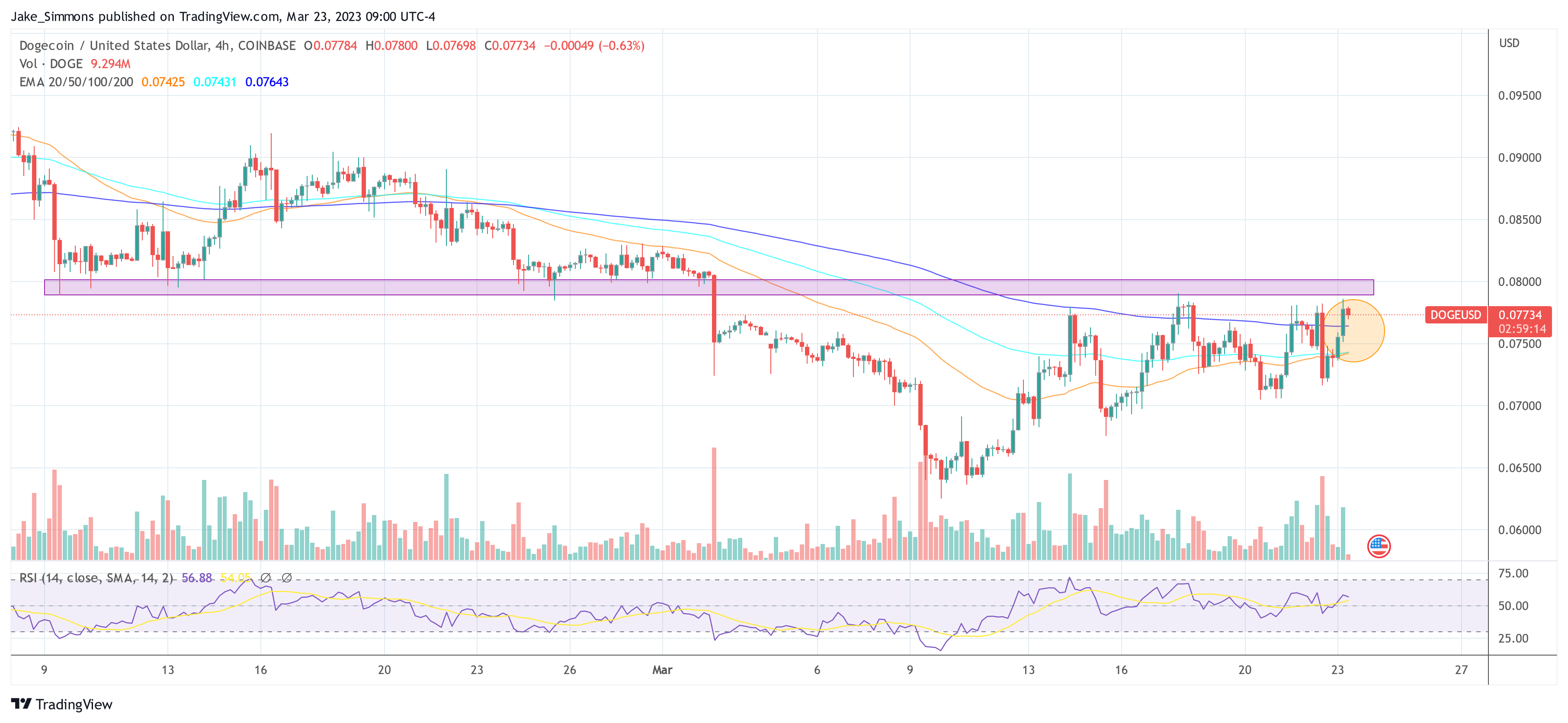Image resolution: width=1568 pixels, height=723 pixels.
Task: Click the purple resistance zone rectangle
Action: pos(709,287)
